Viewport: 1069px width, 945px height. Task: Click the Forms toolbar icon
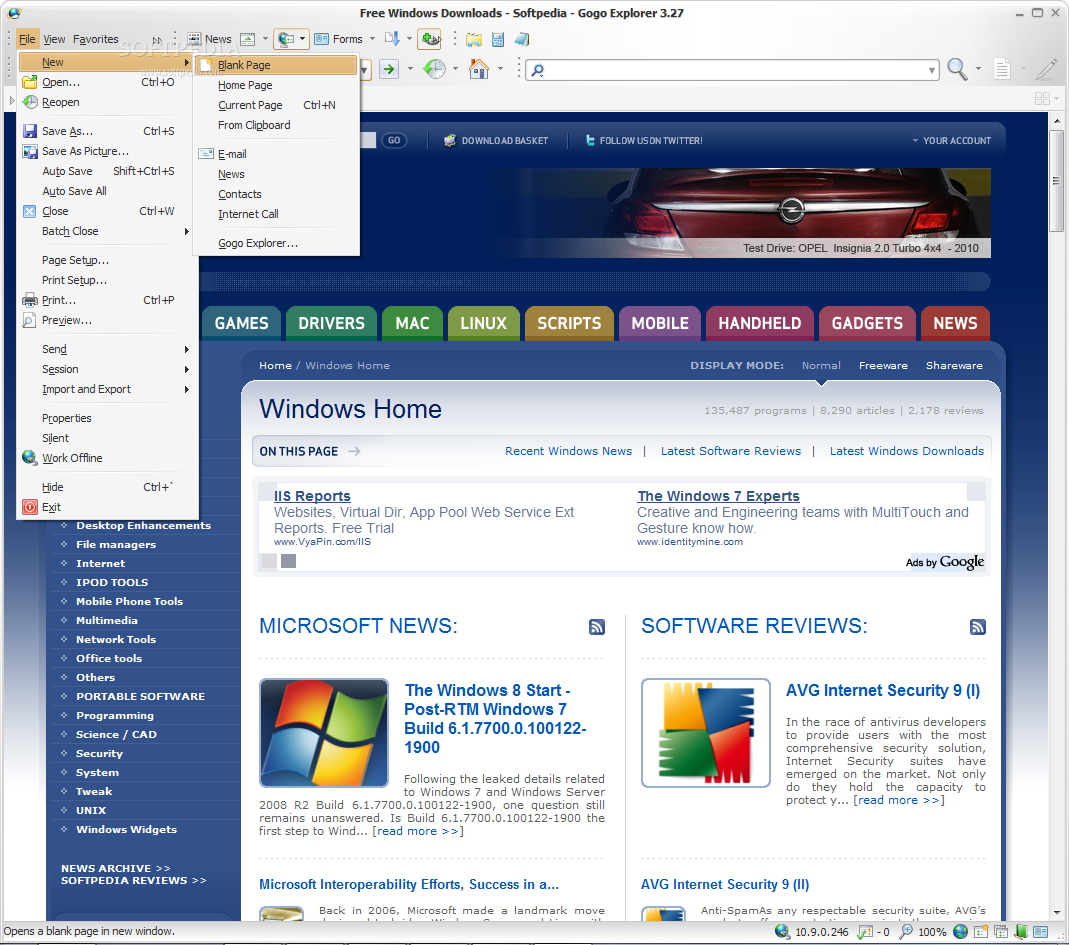pos(322,40)
